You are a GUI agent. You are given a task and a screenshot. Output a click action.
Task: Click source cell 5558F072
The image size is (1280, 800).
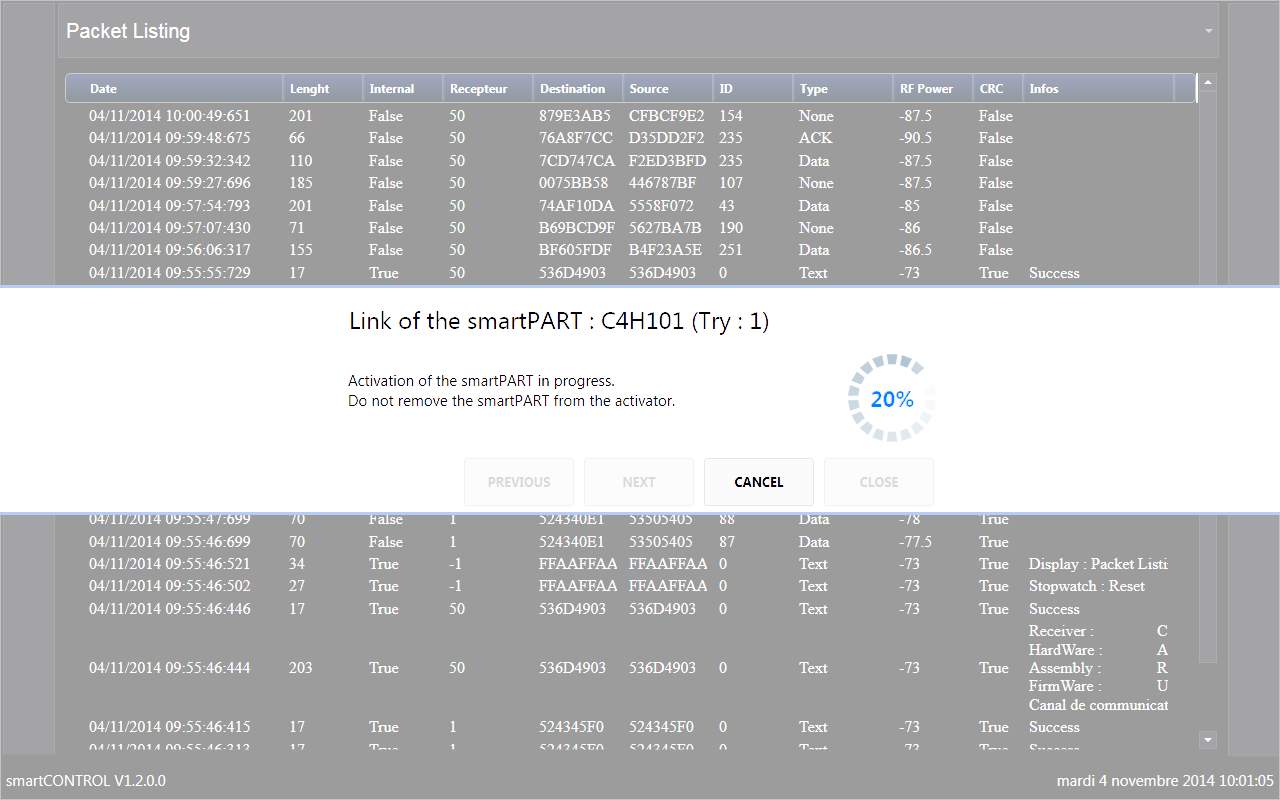(x=661, y=206)
